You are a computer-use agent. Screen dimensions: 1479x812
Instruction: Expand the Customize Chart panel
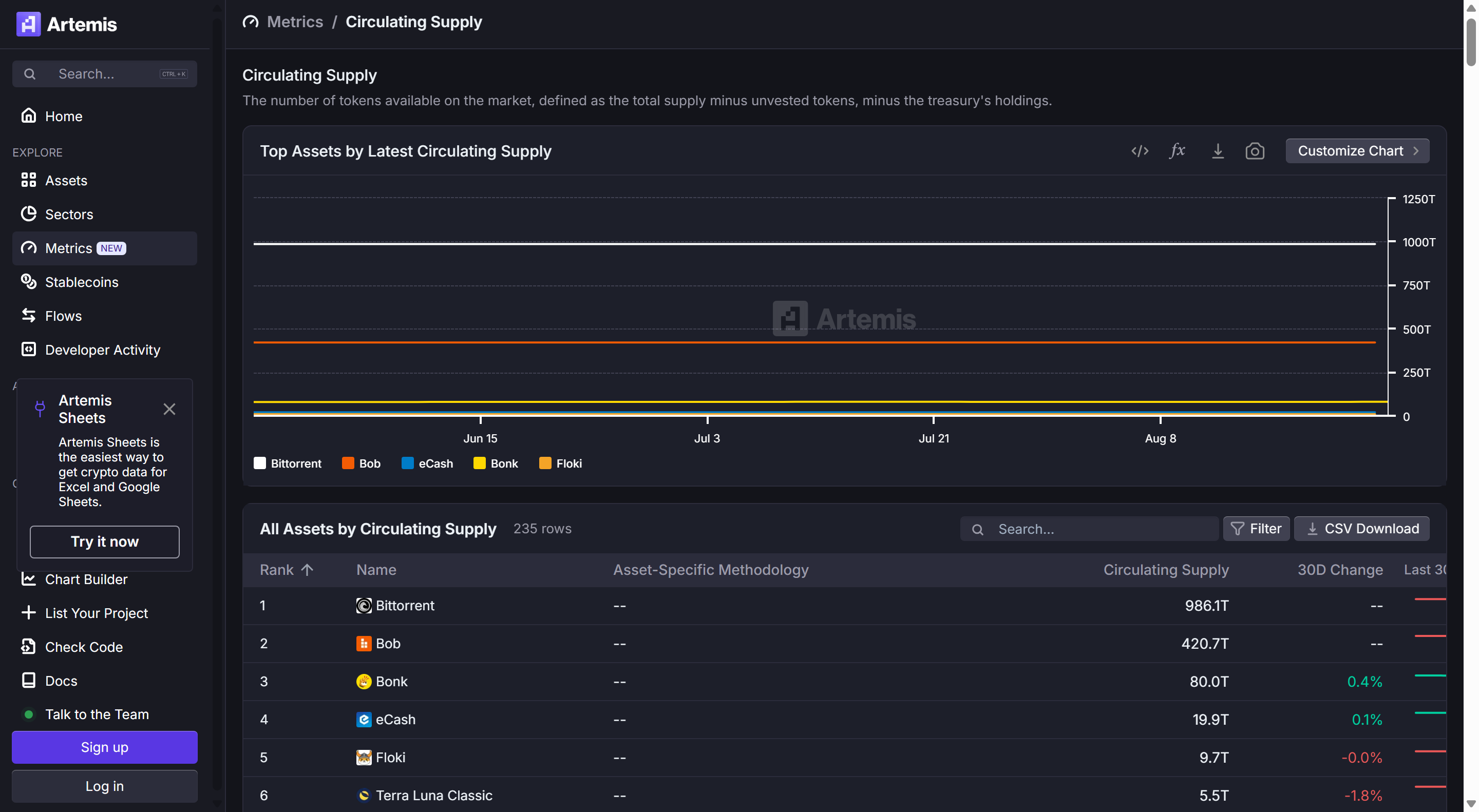click(x=1357, y=151)
